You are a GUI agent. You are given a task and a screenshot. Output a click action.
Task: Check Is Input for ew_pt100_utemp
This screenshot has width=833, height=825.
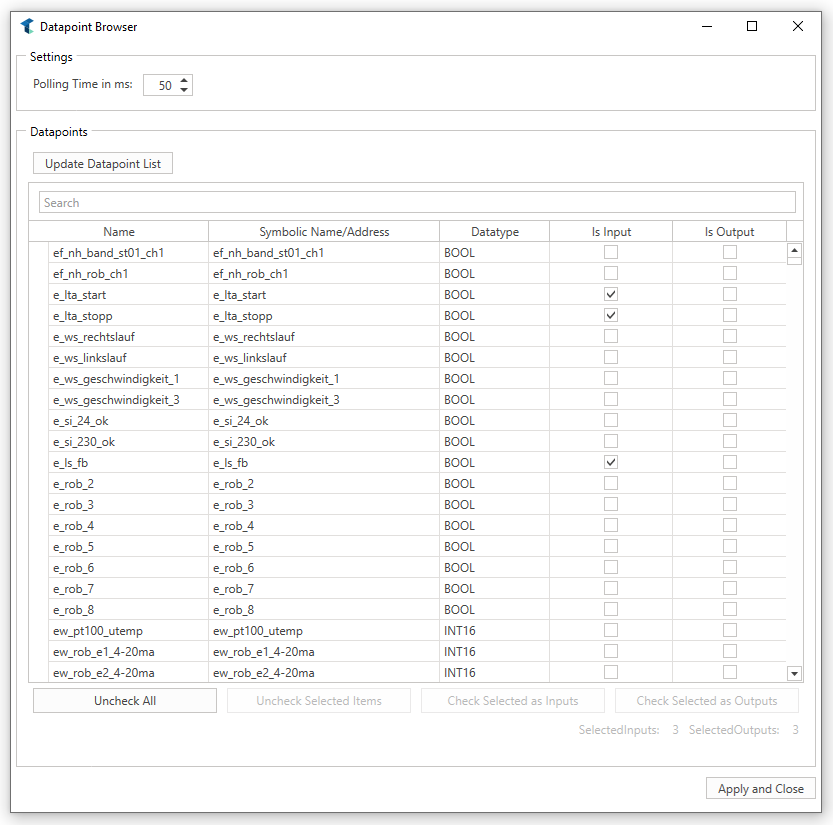pyautogui.click(x=611, y=630)
